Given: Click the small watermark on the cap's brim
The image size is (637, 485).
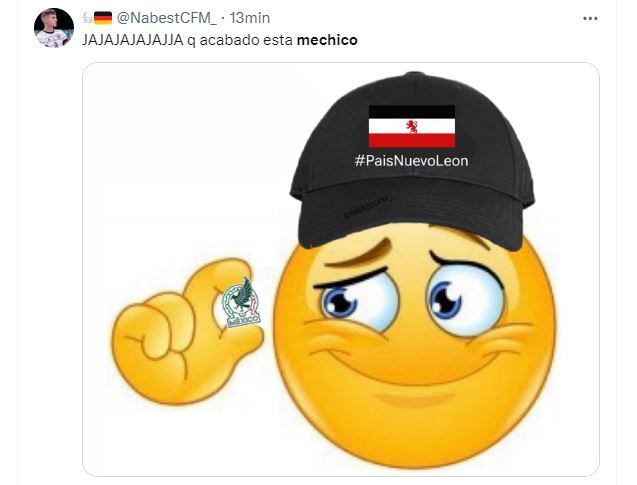Looking at the screenshot, I should 366,208.
